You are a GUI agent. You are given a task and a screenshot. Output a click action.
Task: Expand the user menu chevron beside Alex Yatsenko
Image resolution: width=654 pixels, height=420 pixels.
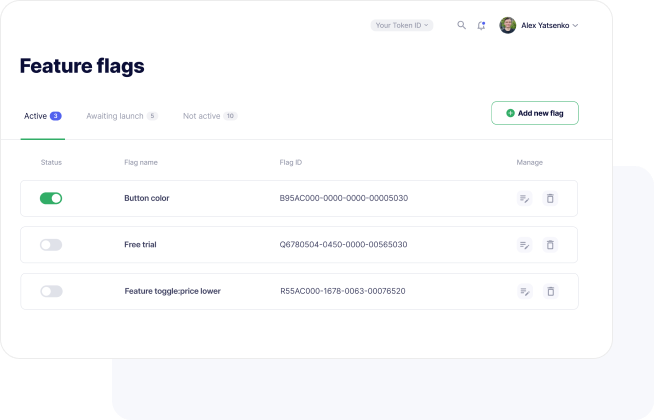tap(576, 25)
